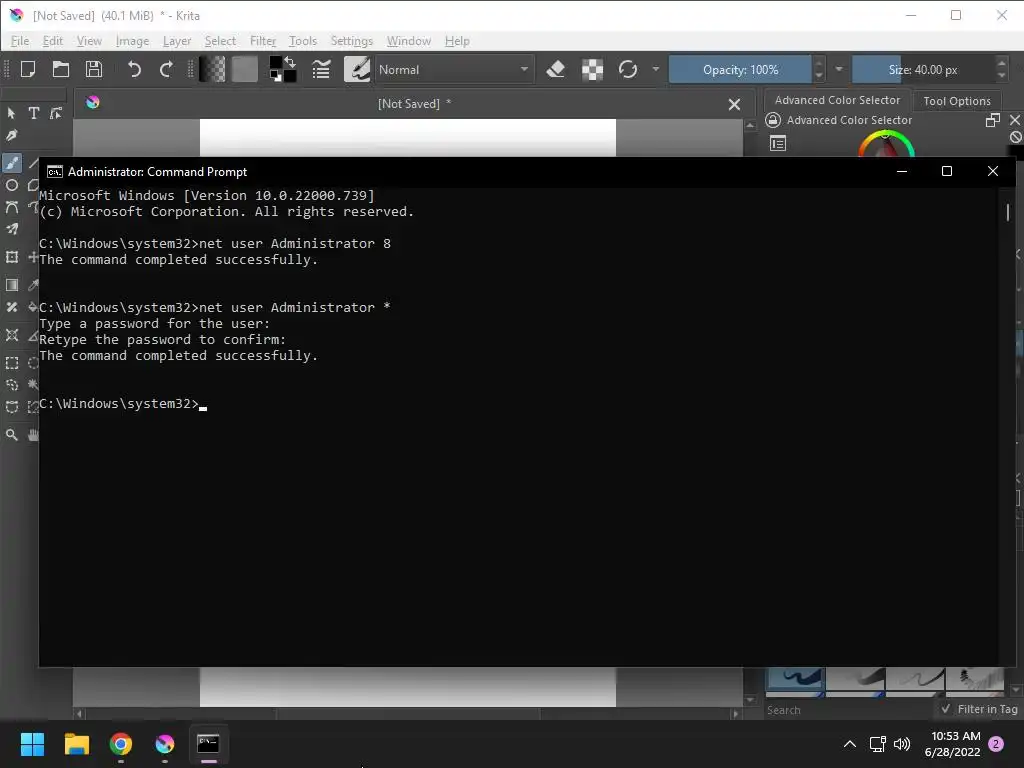1024x768 pixels.
Task: Select the Ellipse tool
Action: 12,185
